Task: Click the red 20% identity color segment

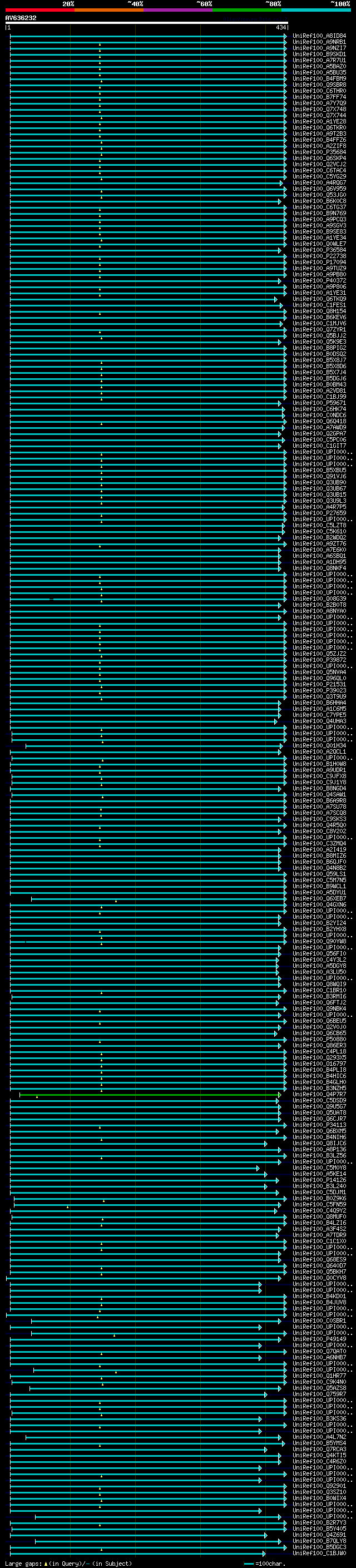Action: tap(39, 10)
